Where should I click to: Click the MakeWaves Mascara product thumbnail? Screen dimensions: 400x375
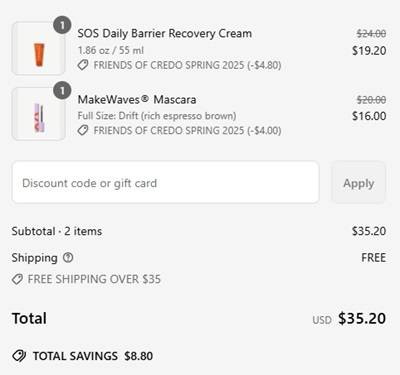(x=38, y=114)
